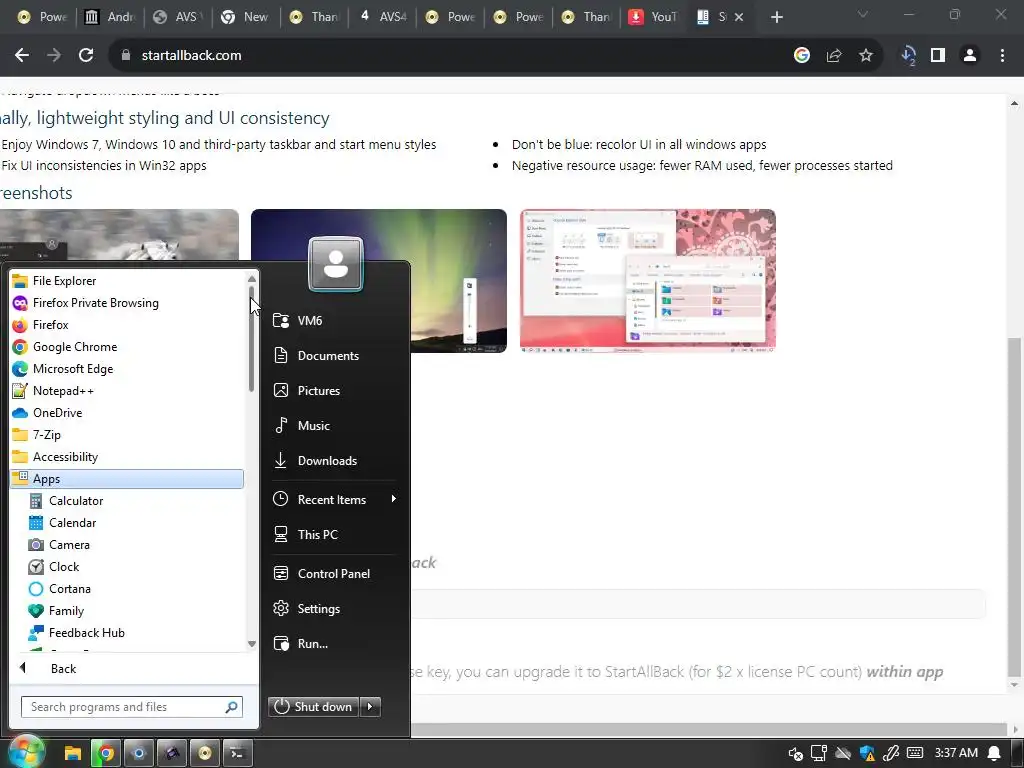Open Music from start menu
This screenshot has width=1024, height=768.
pos(333,426)
